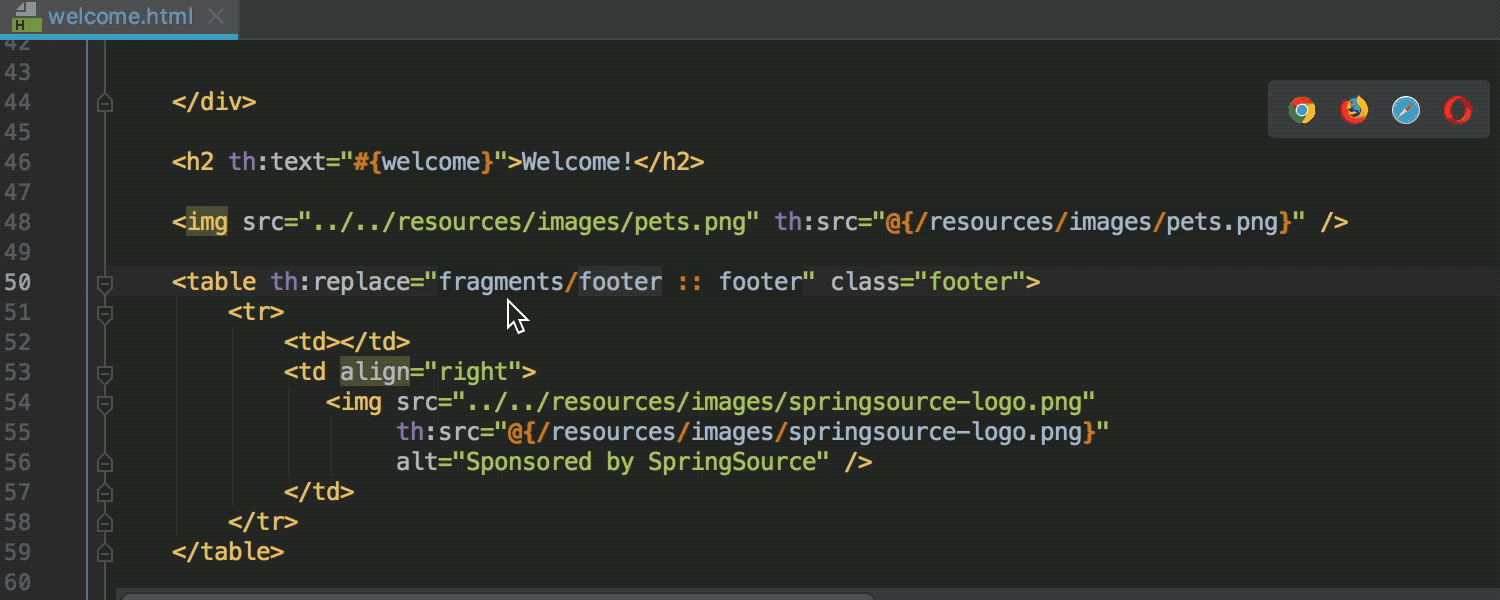Click the first "footer" after fragments slash
This screenshot has width=1500, height=600.
[620, 282]
